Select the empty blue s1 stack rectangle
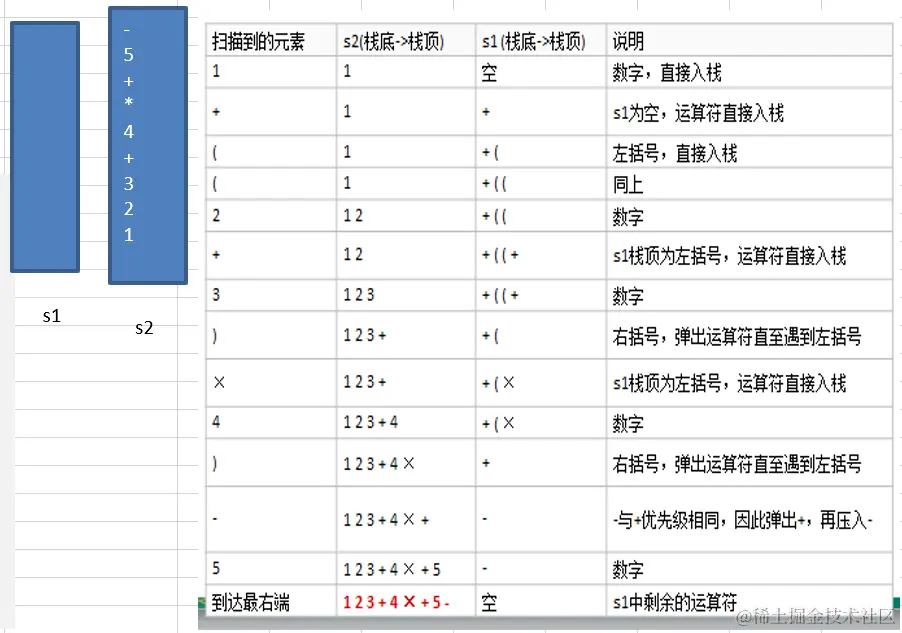Image resolution: width=902 pixels, height=633 pixels. point(45,147)
